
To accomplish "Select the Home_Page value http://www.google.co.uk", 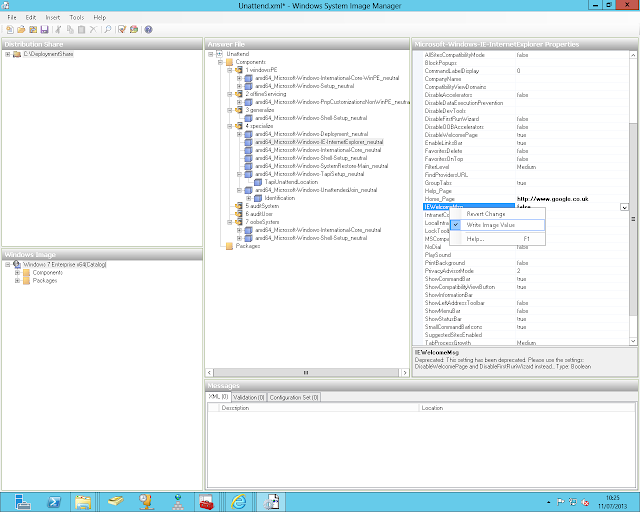I will tap(552, 199).
